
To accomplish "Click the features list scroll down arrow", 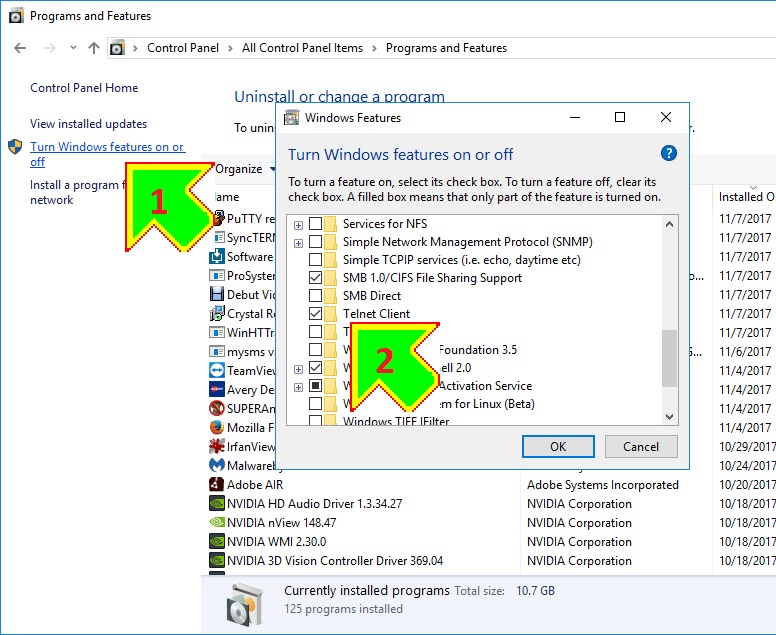I will point(669,417).
